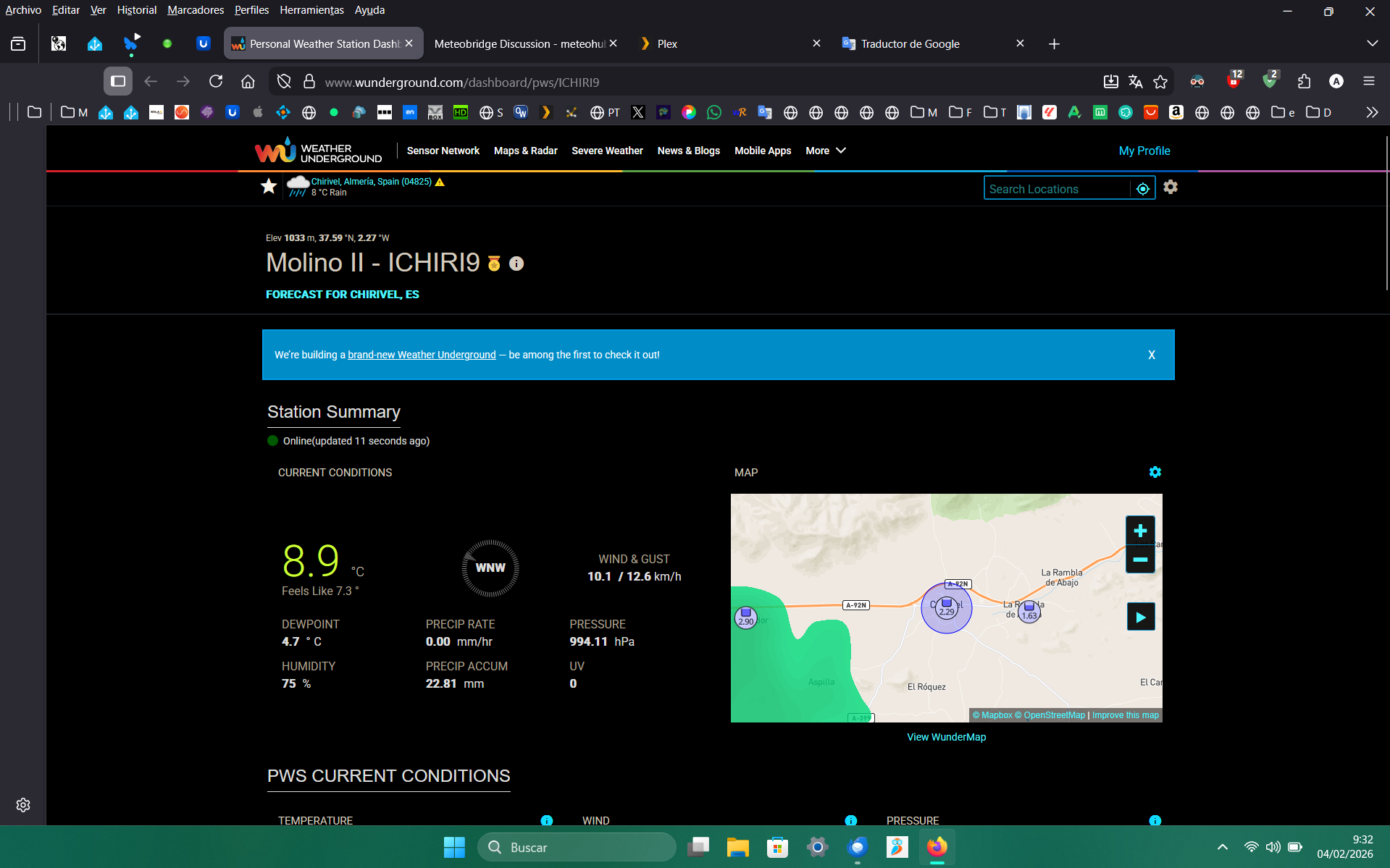Open the info icon beside the station name

click(516, 264)
